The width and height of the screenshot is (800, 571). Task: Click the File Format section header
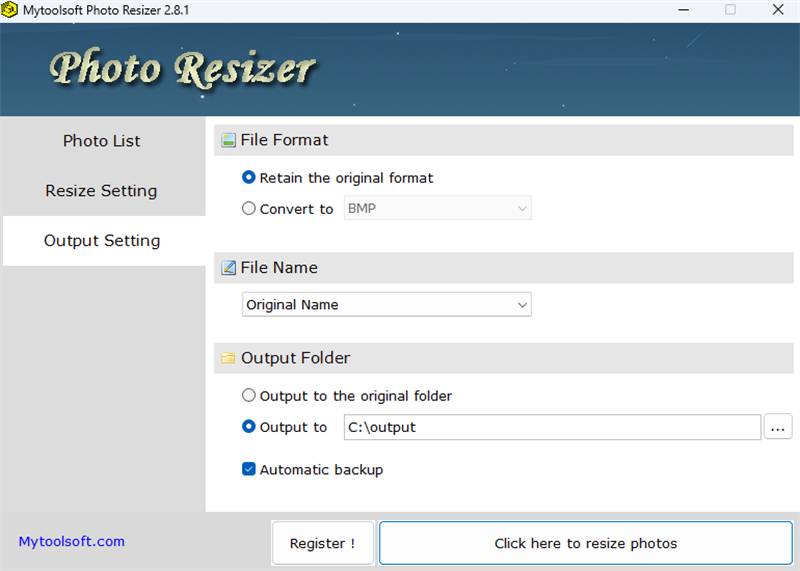point(504,140)
